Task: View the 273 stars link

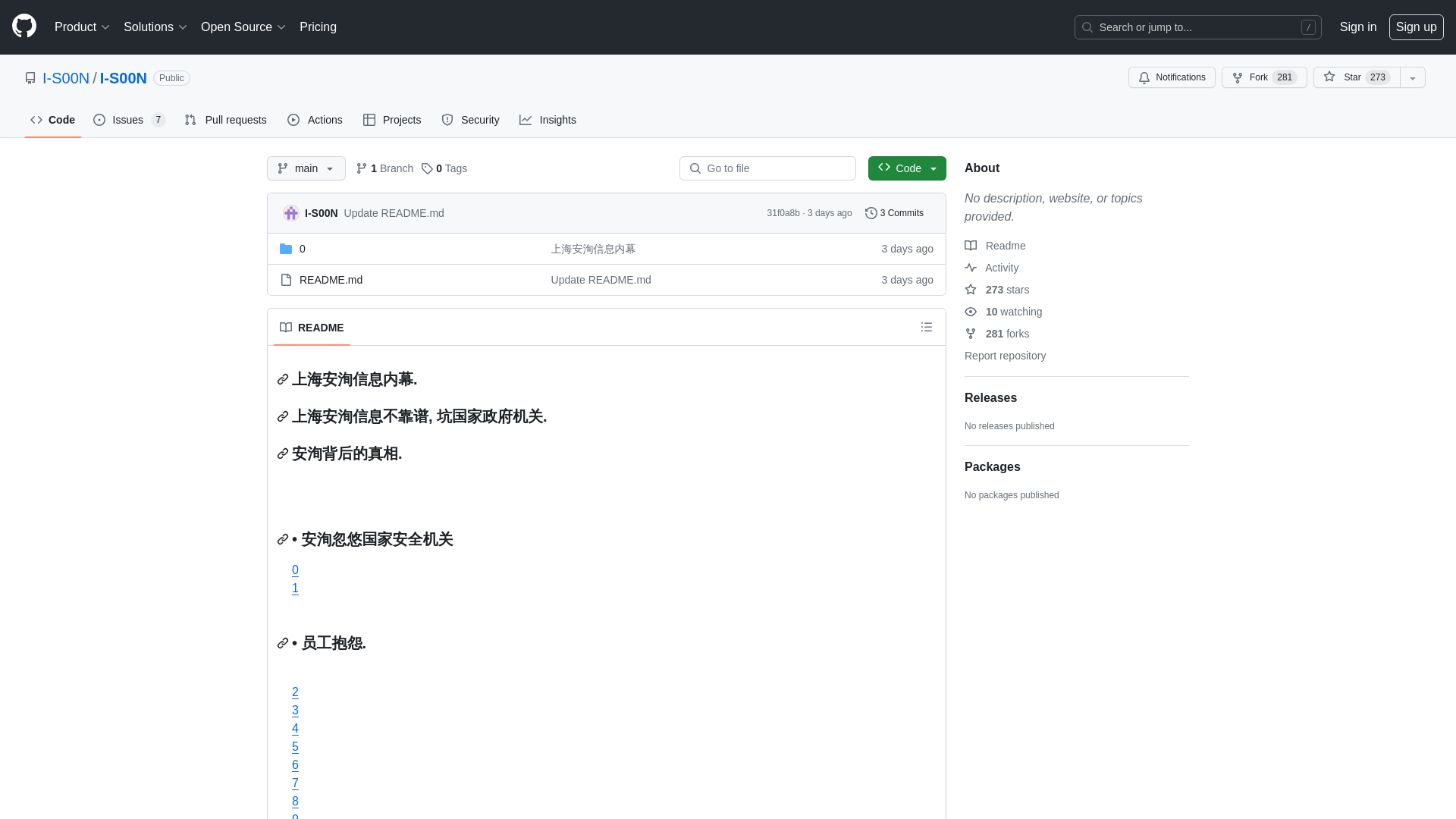Action: (997, 290)
